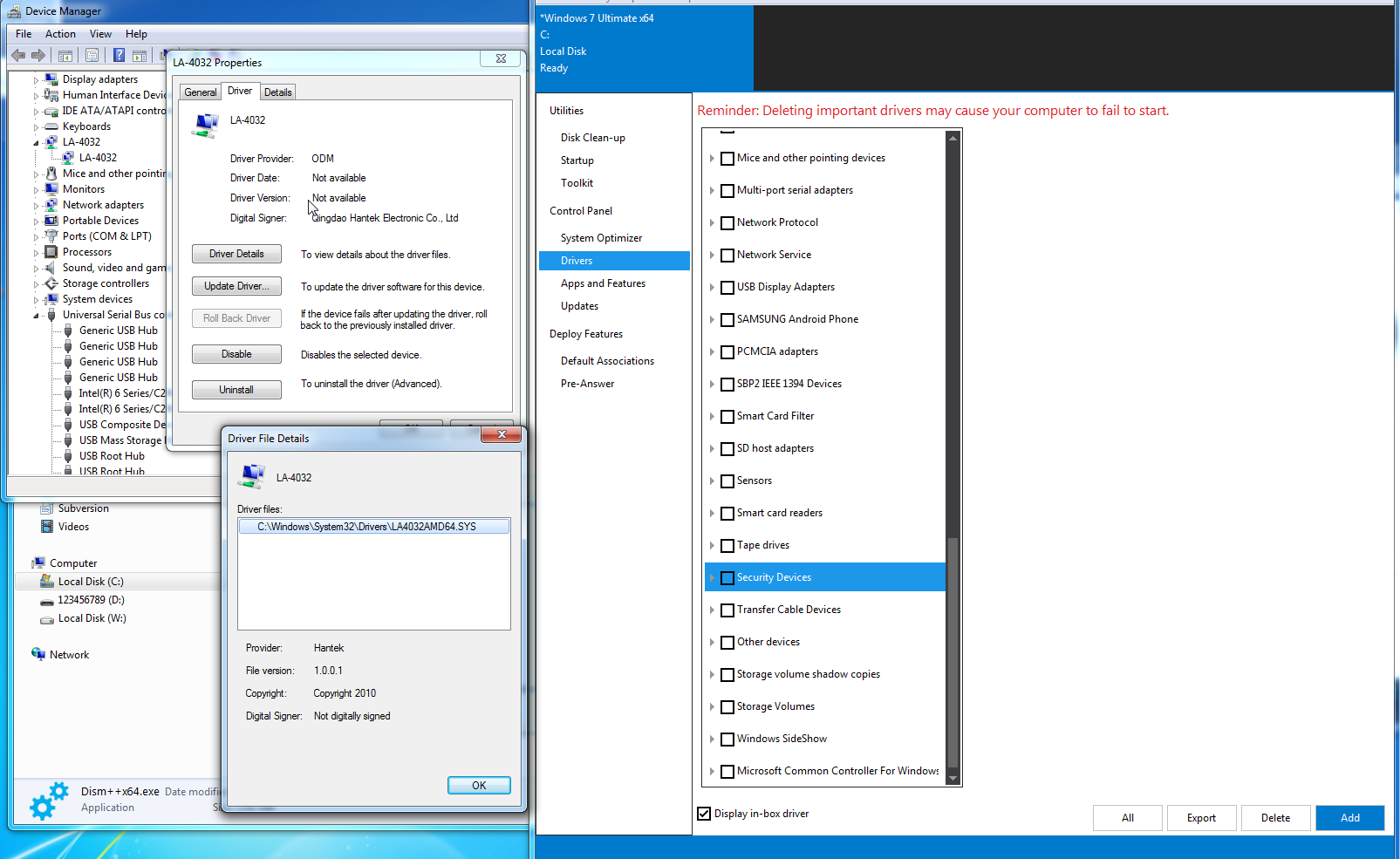Select the Keyboards device category icon
The image size is (1400, 859).
51,126
